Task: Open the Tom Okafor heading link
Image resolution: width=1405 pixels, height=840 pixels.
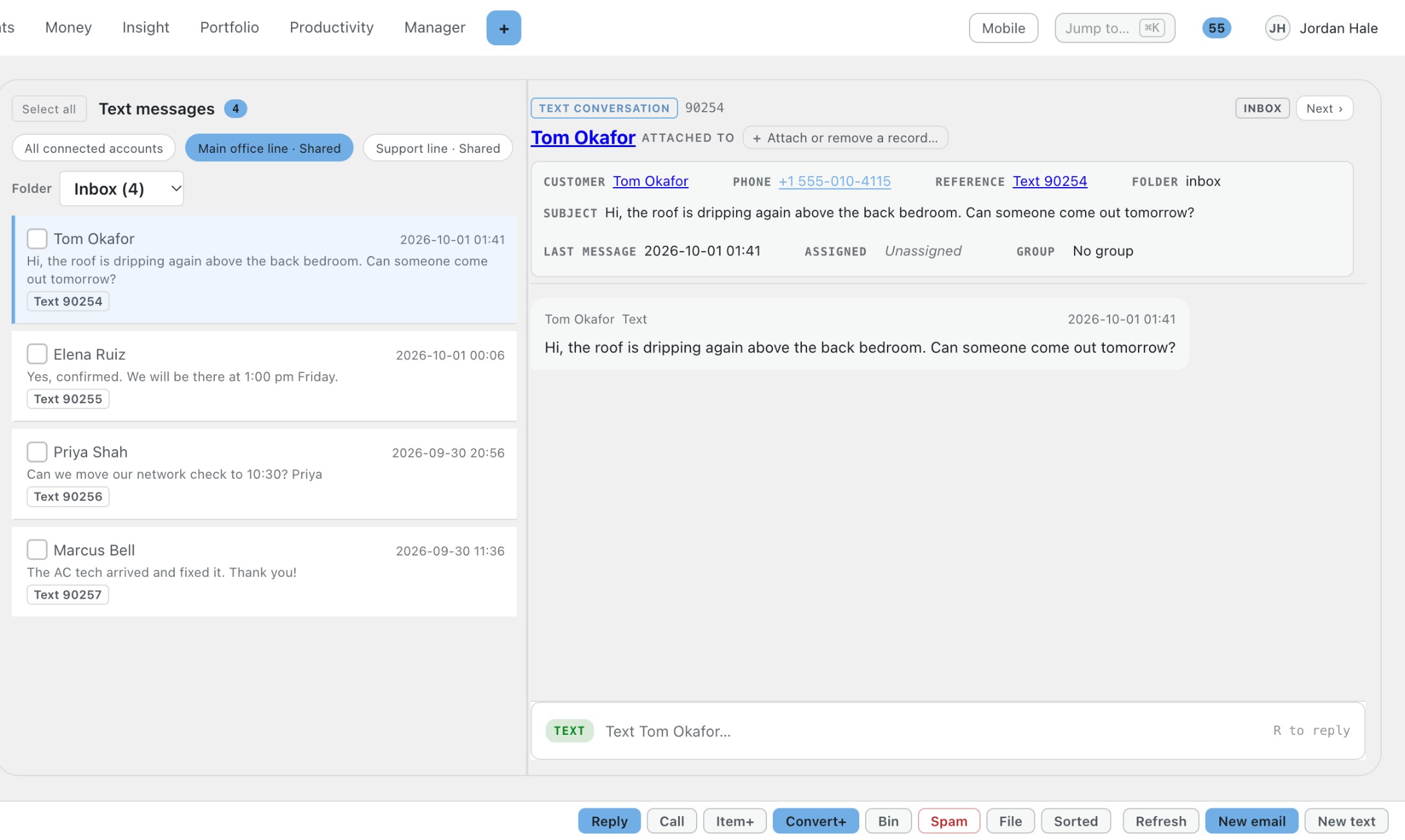Action: 583,137
